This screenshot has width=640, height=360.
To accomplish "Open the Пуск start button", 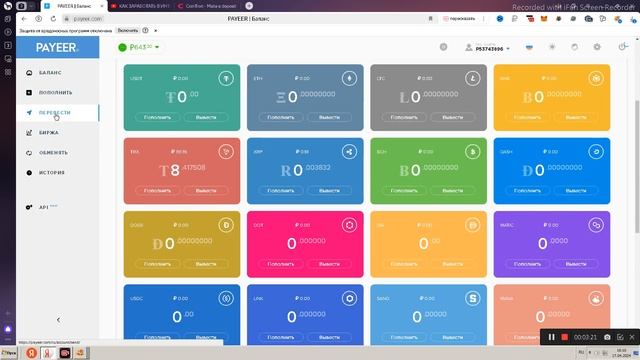I will pos(9,353).
